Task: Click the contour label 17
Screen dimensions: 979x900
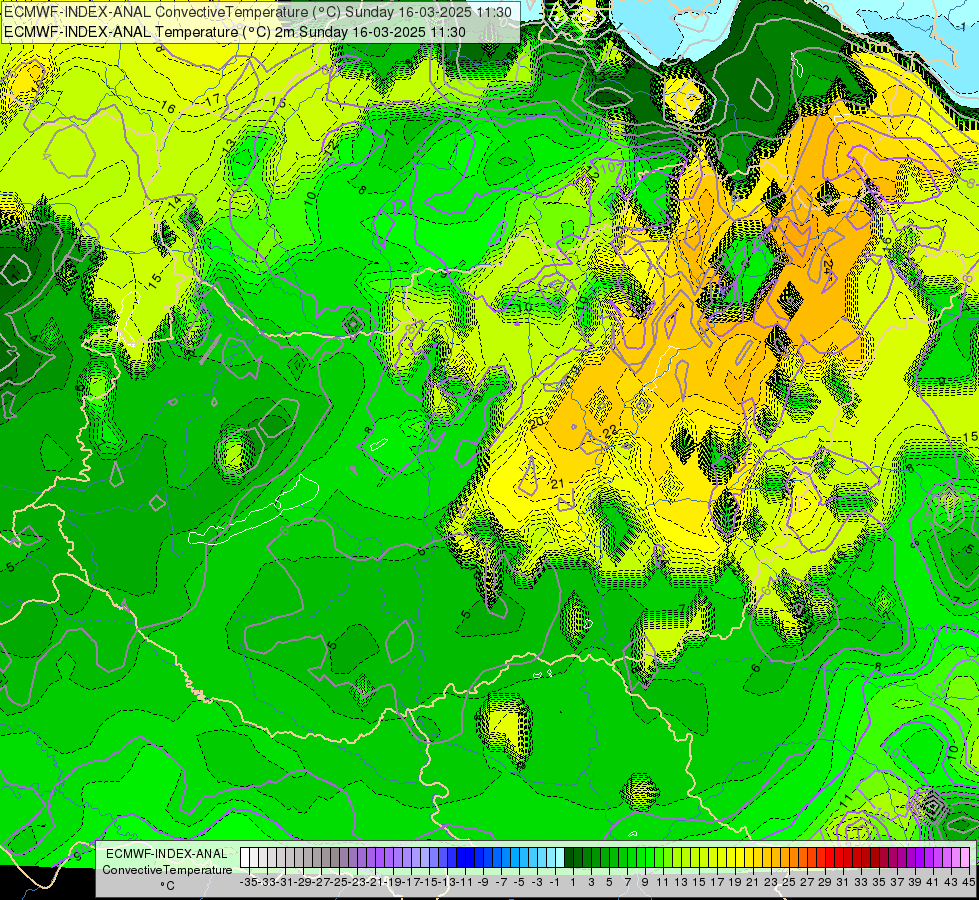Action: click(212, 99)
